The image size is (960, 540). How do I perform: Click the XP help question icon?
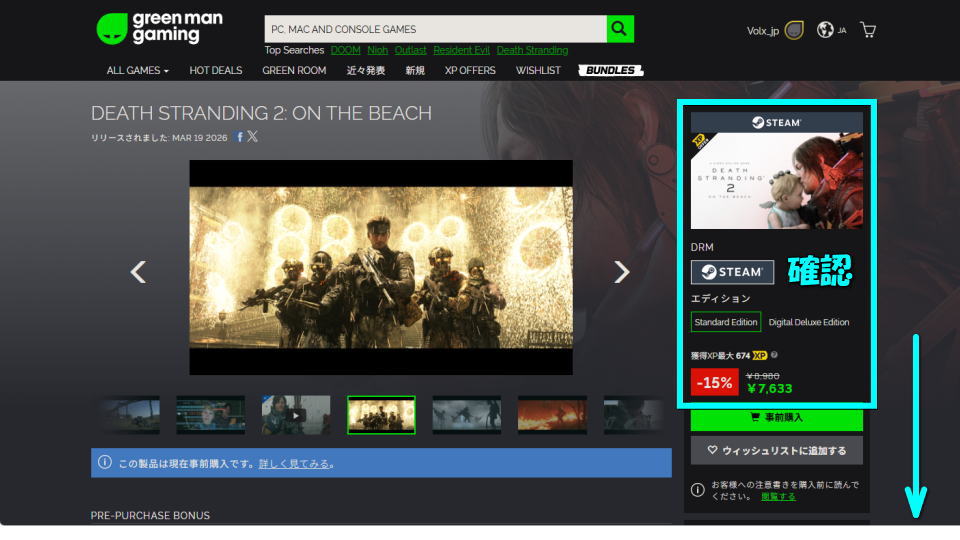click(774, 354)
